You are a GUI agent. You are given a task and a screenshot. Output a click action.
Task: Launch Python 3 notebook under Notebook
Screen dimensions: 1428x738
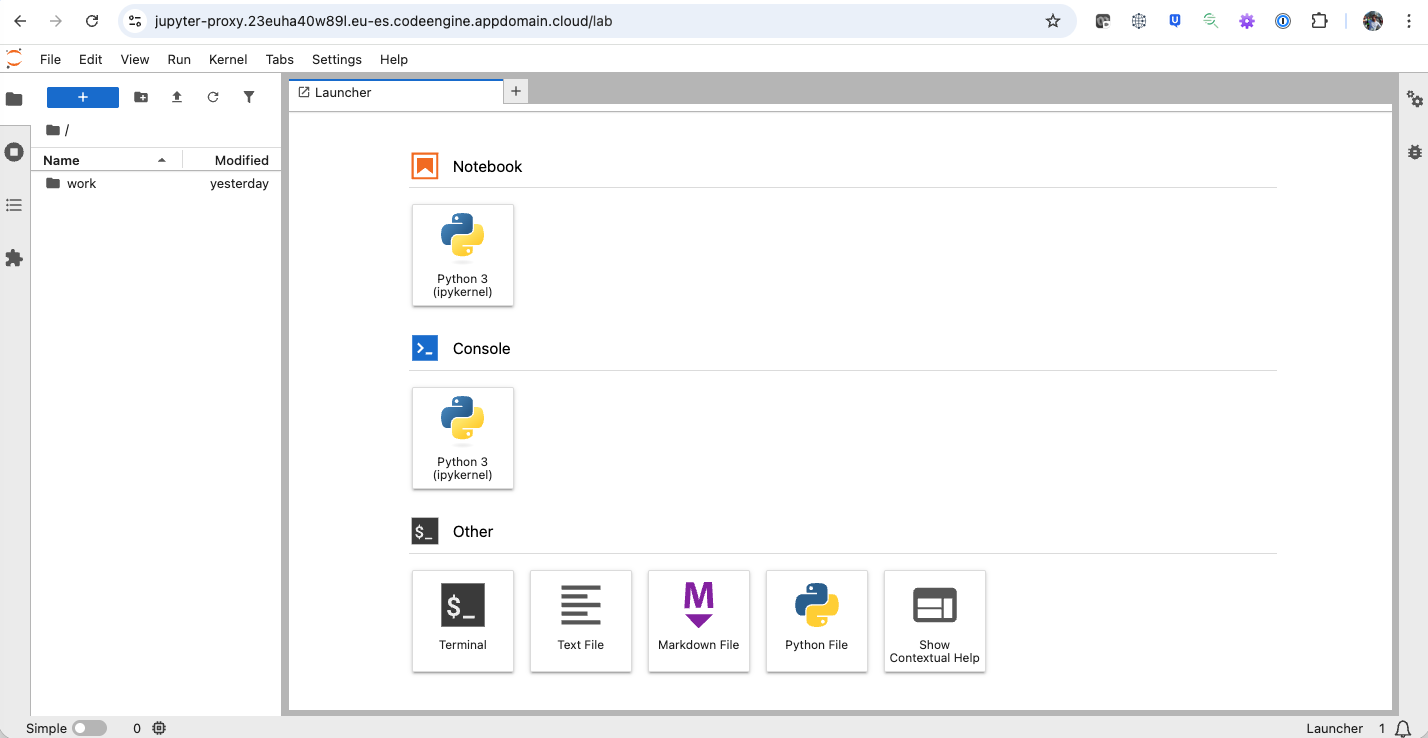tap(463, 255)
